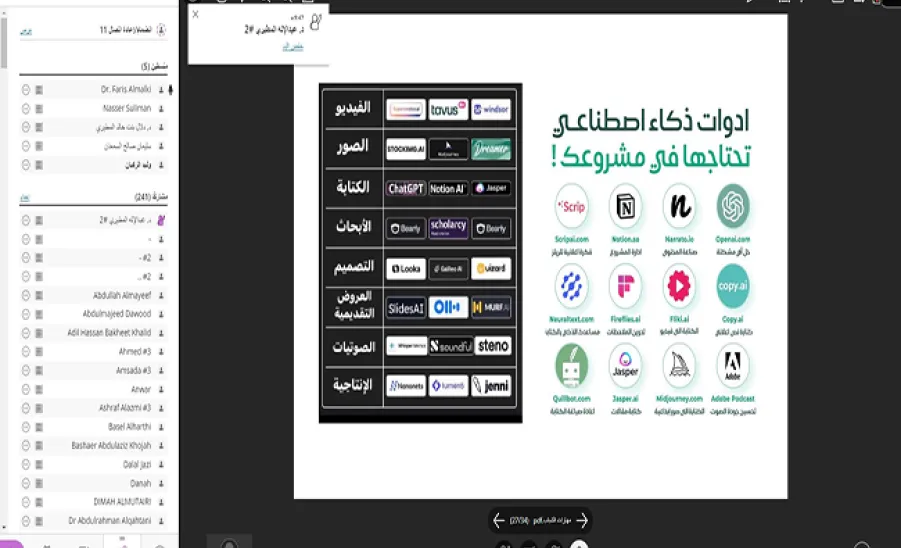This screenshot has height=548, width=901.
Task: Select participant Abdulmajeed Dawood
Action: (117, 314)
